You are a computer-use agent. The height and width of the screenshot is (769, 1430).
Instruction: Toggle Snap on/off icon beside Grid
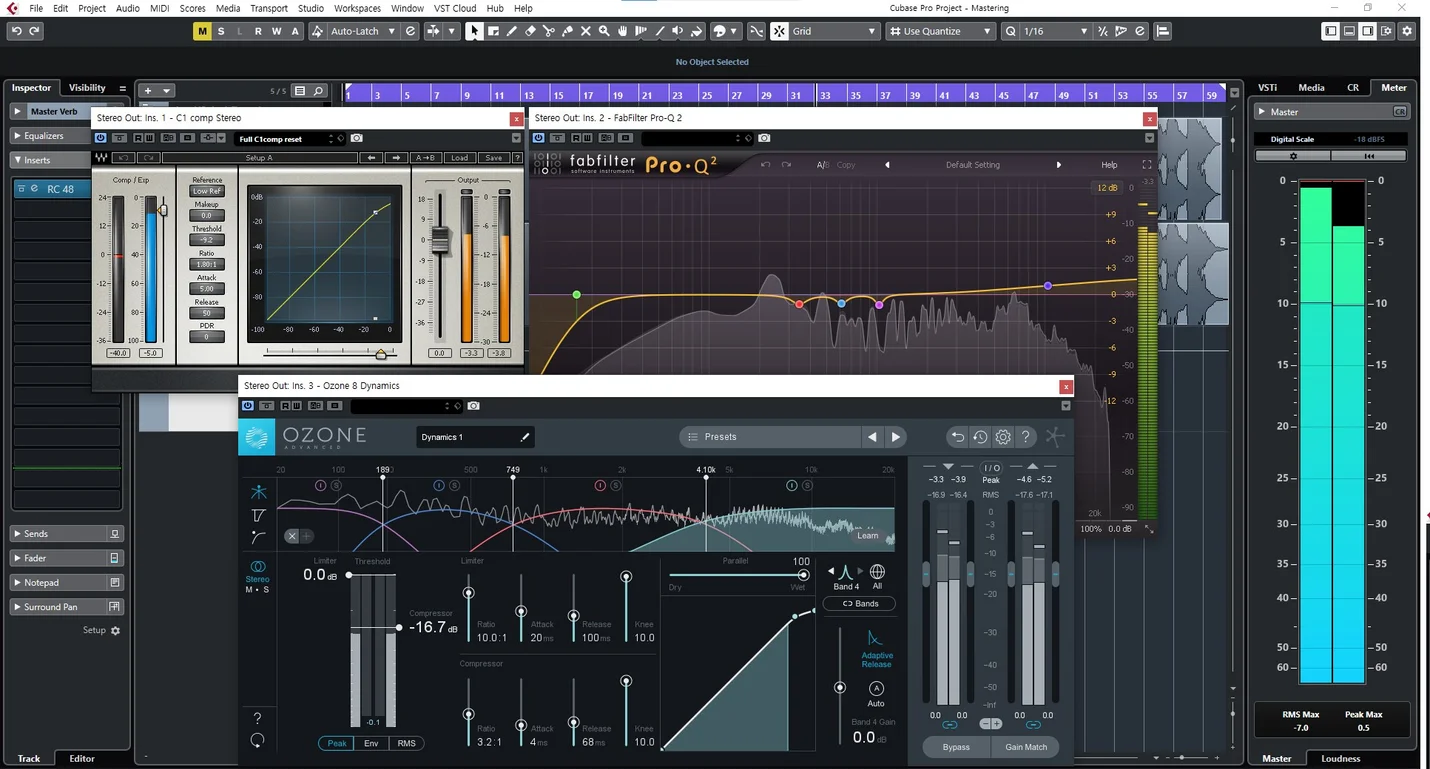pyautogui.click(x=779, y=31)
